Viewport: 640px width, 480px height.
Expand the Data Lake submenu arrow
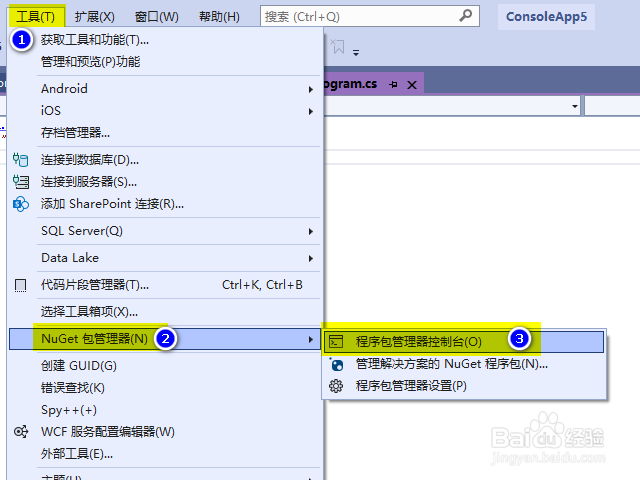(x=311, y=258)
